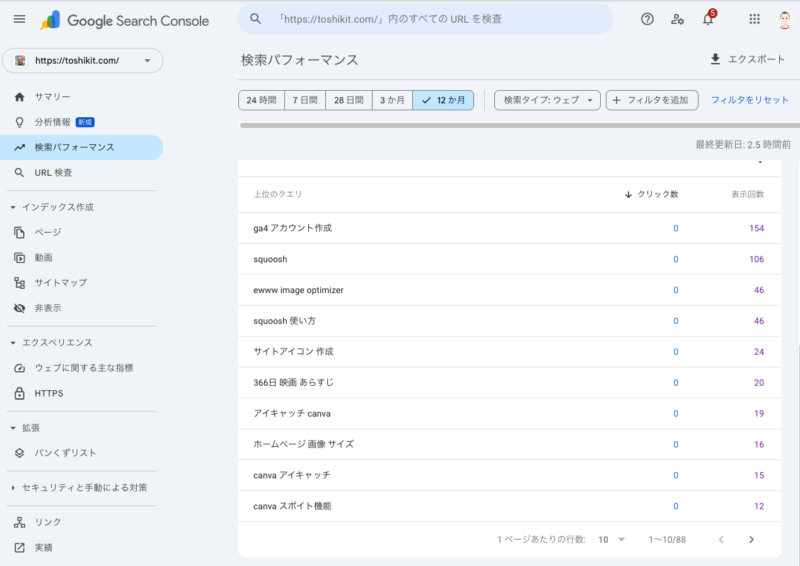This screenshot has height=566, width=800.
Task: Open the Google apps grid
Action: tap(754, 19)
